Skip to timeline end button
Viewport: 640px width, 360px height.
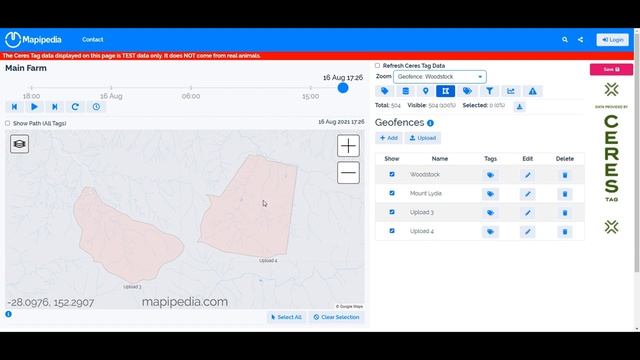[55, 107]
